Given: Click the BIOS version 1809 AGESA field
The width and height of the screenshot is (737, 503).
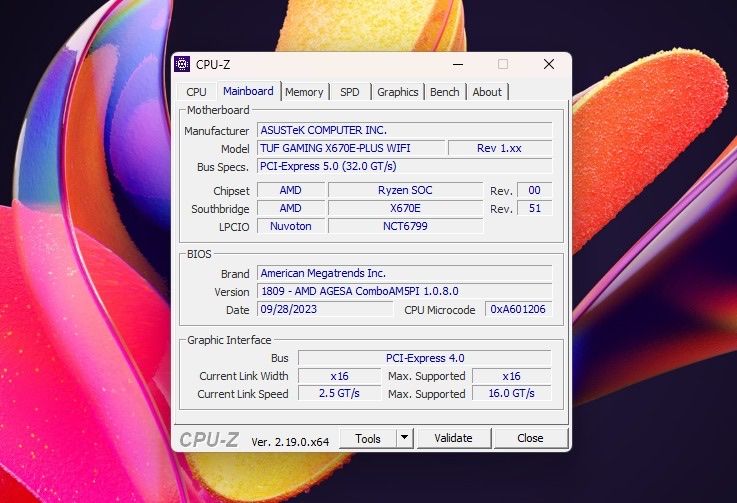Looking at the screenshot, I should pos(405,291).
